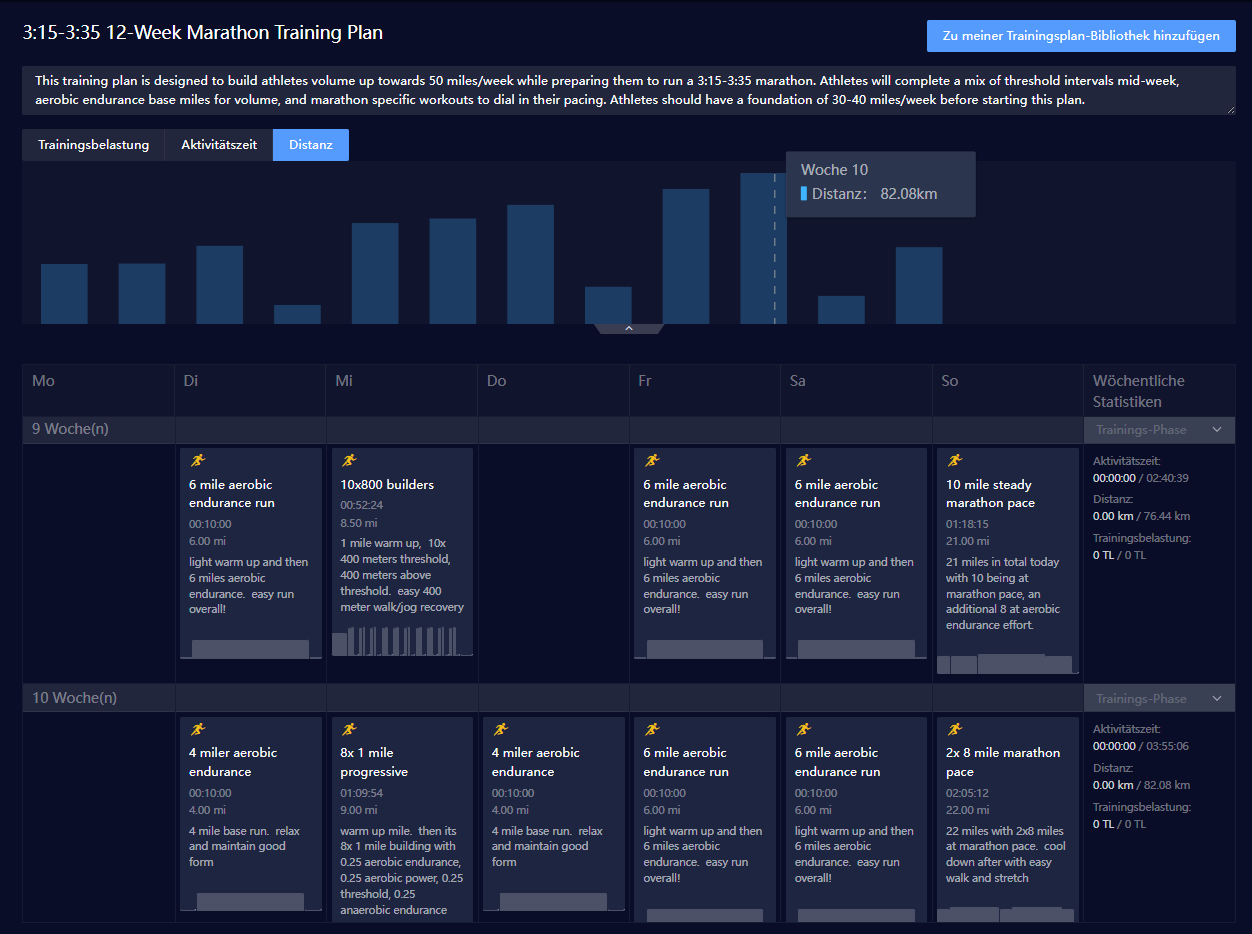This screenshot has width=1252, height=934.
Task: Collapse the chart with the chevron-up handle
Action: [629, 328]
